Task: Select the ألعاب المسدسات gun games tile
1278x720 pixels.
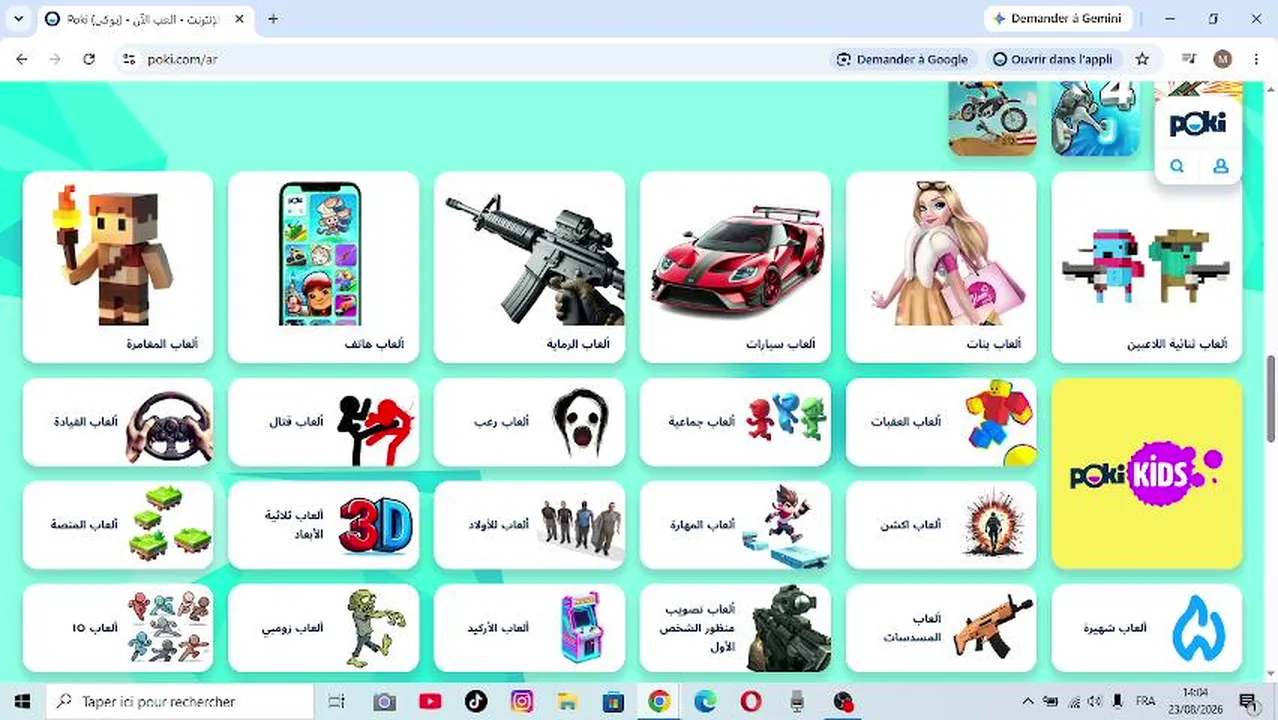Action: (941, 628)
